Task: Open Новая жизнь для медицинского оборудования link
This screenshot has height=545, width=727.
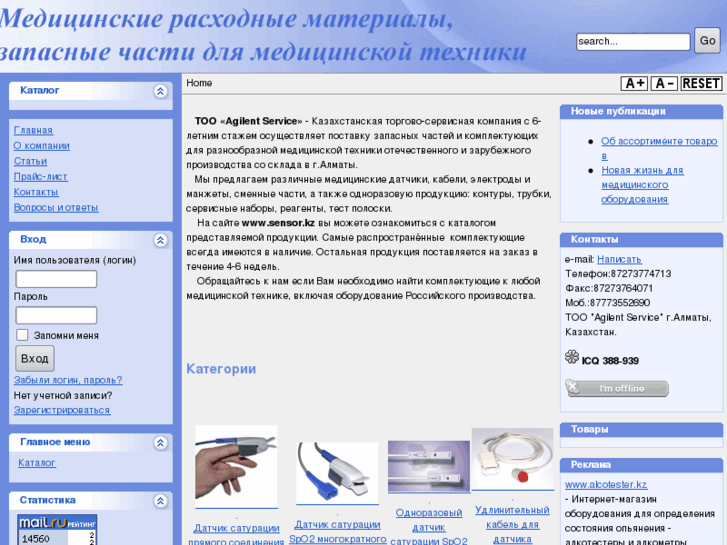Action: tap(642, 185)
